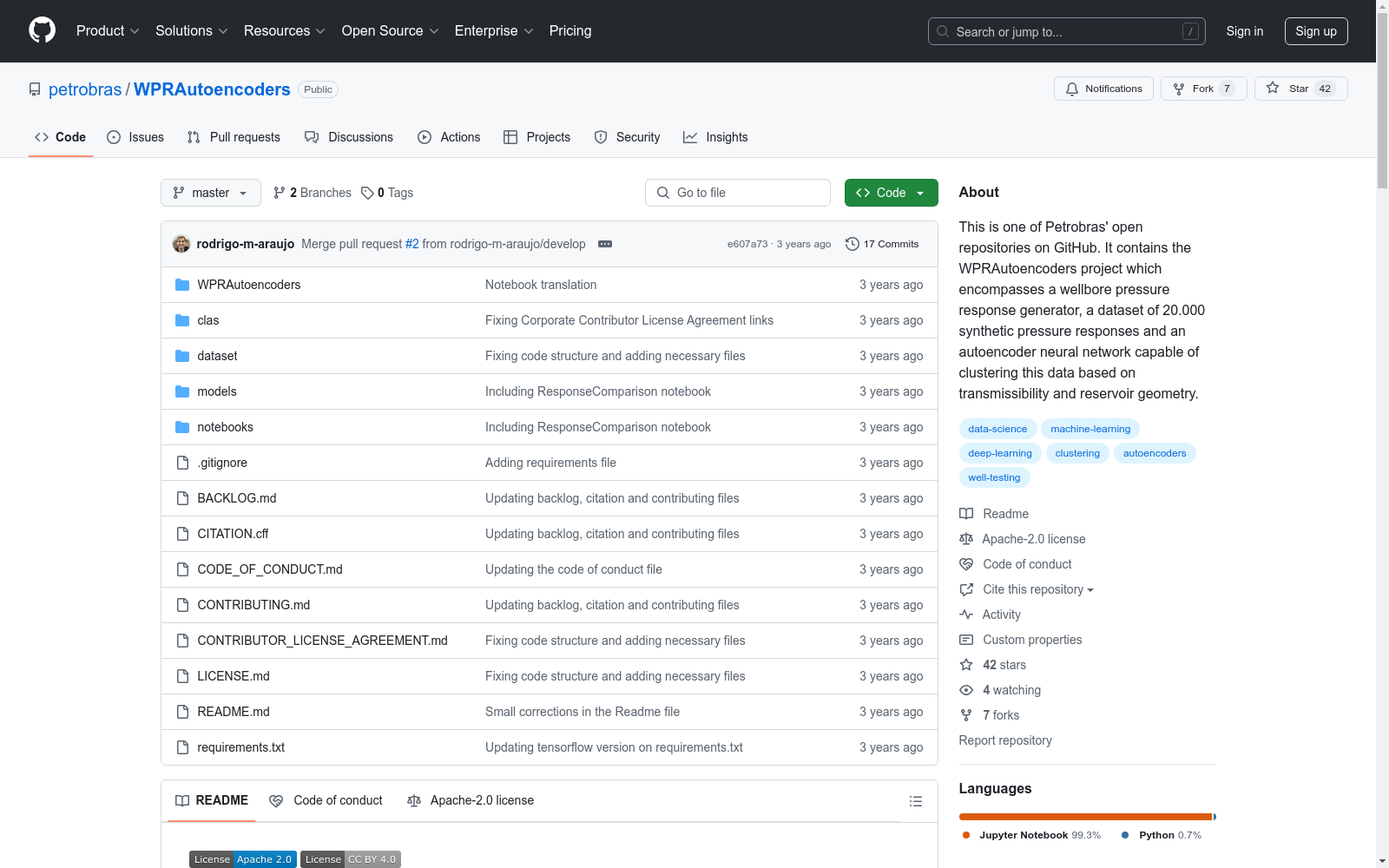Expand the Open Source menu
1389x868 pixels.
[390, 30]
